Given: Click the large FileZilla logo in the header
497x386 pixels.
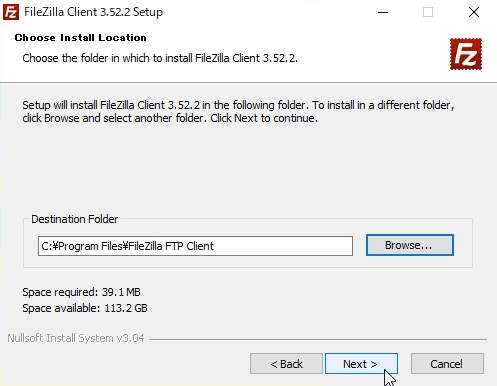Looking at the screenshot, I should [466, 54].
